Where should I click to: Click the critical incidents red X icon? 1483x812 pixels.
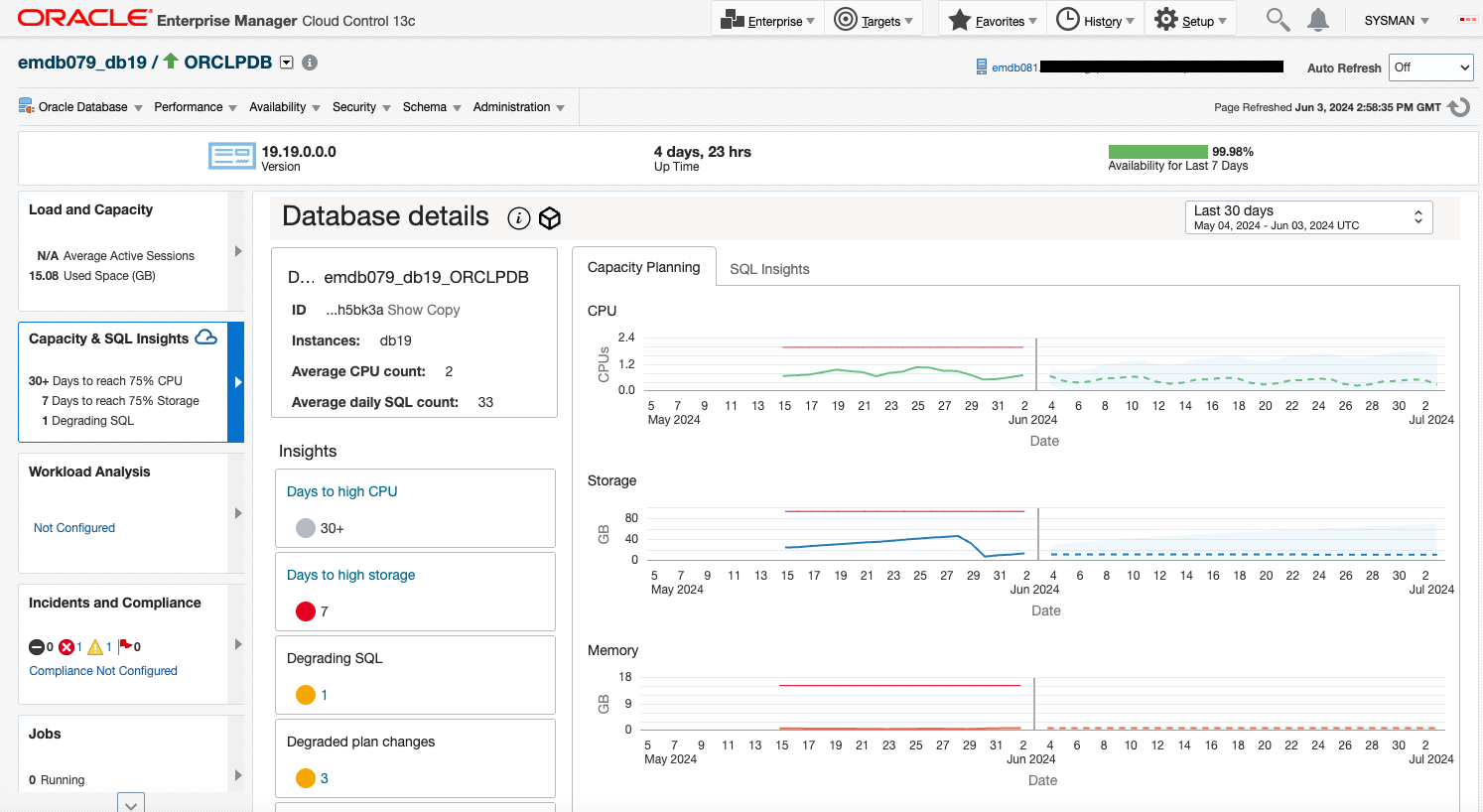tap(67, 647)
